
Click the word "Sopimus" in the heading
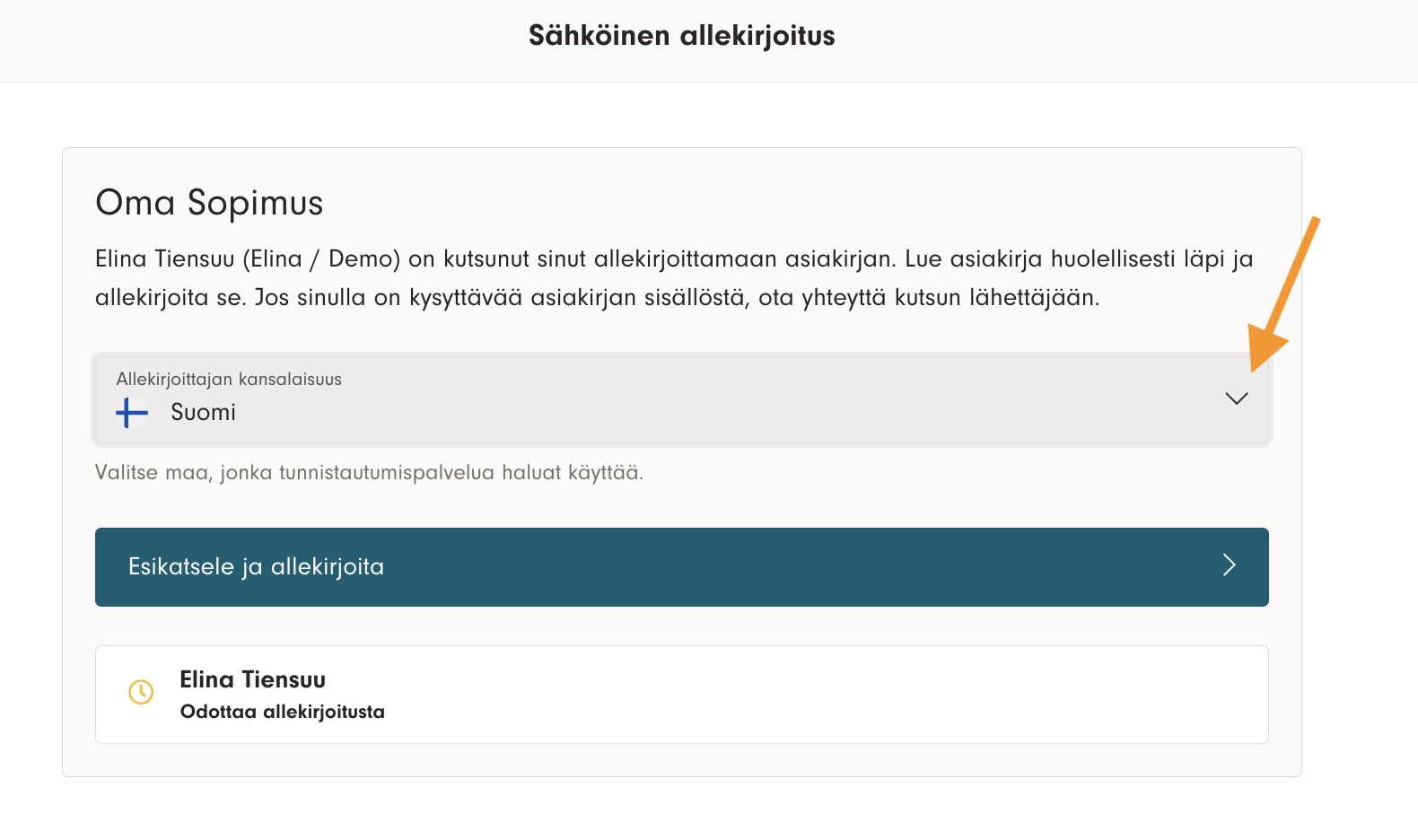pos(255,203)
